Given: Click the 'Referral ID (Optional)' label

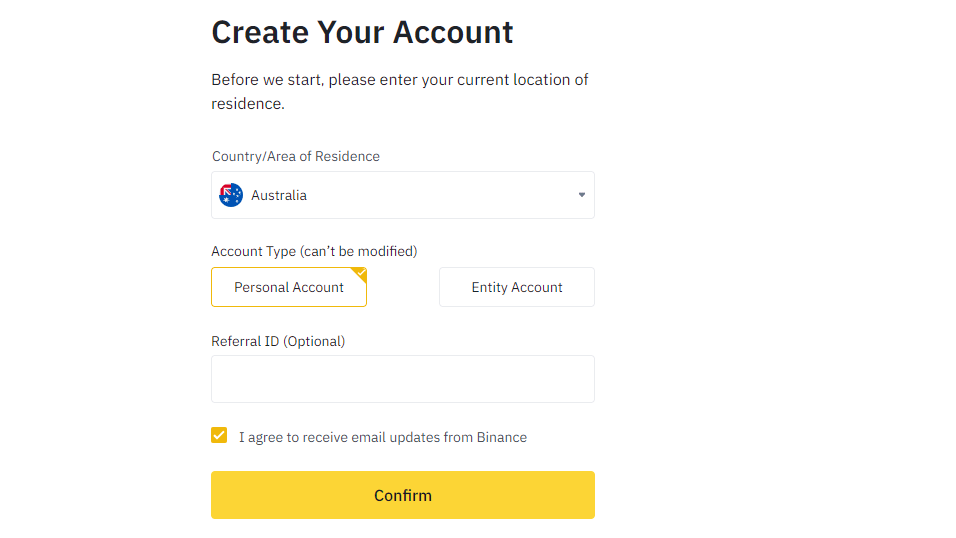Looking at the screenshot, I should click(x=278, y=341).
